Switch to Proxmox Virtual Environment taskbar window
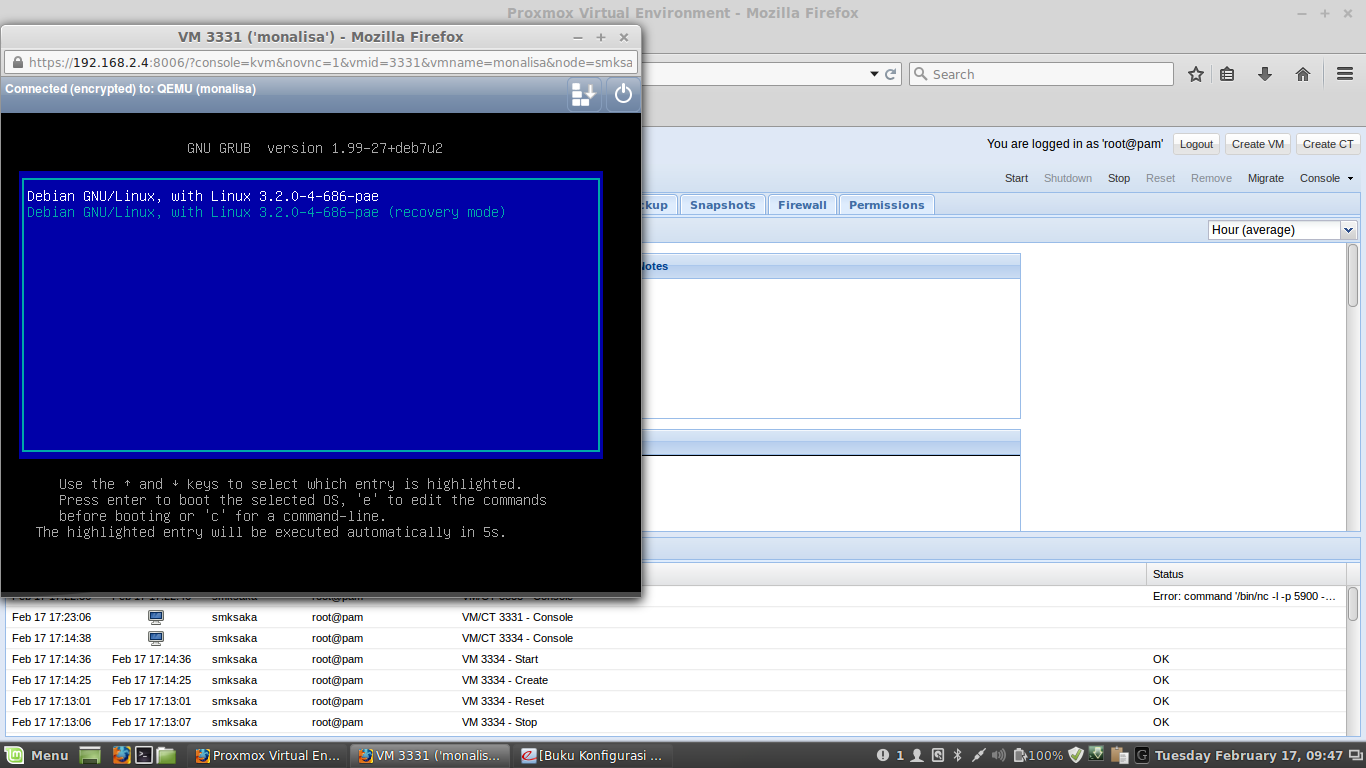The image size is (1366, 768). [x=268, y=755]
